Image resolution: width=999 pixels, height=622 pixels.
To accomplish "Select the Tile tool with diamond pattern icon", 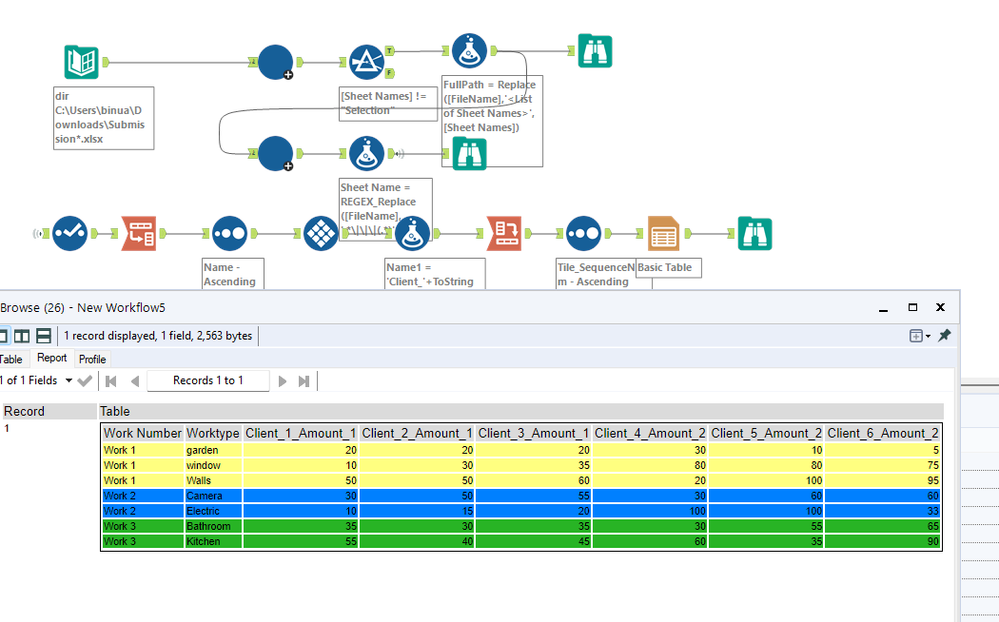I will [x=320, y=233].
